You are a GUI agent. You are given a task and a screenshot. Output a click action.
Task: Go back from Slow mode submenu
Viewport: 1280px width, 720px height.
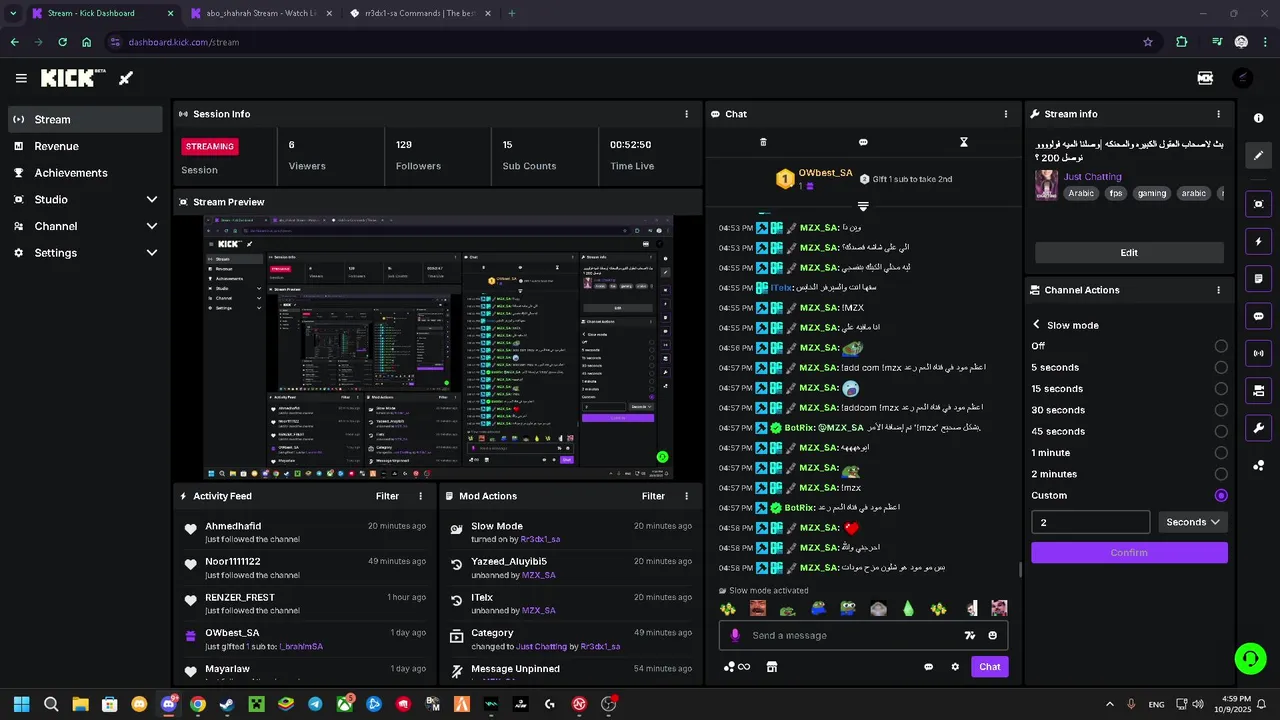1036,325
